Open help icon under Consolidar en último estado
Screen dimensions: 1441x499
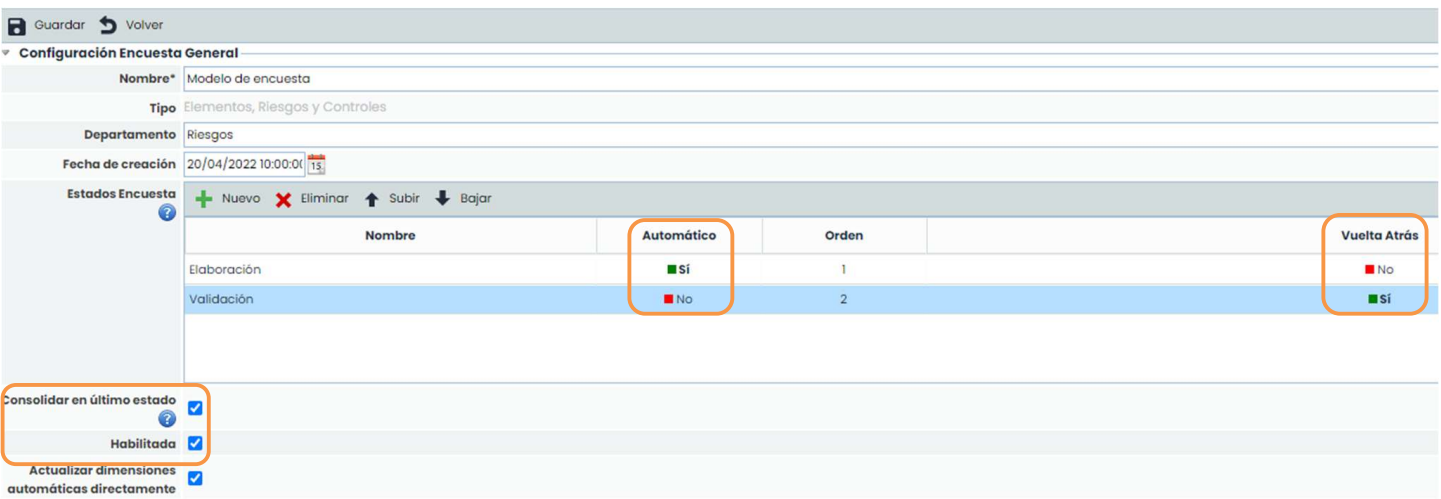167,419
